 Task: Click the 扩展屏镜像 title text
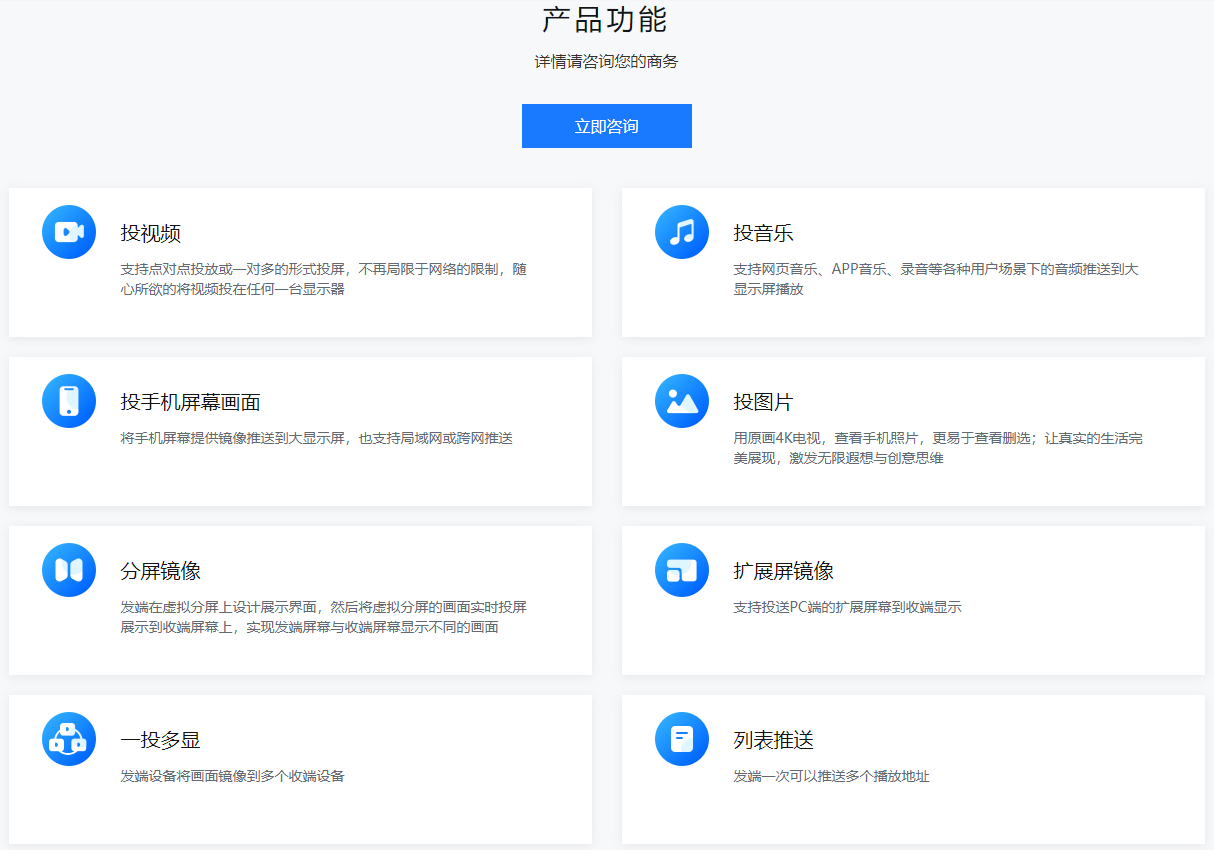[x=783, y=572]
